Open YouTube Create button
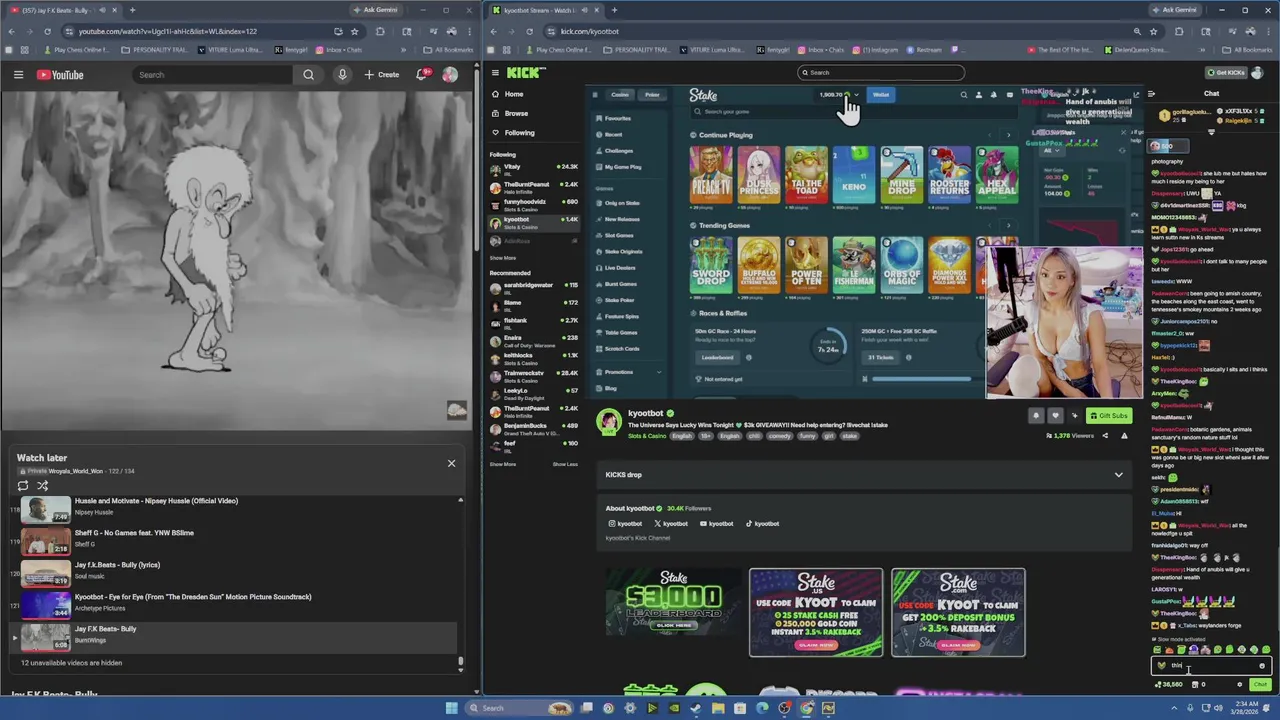1280x720 pixels. [382, 75]
